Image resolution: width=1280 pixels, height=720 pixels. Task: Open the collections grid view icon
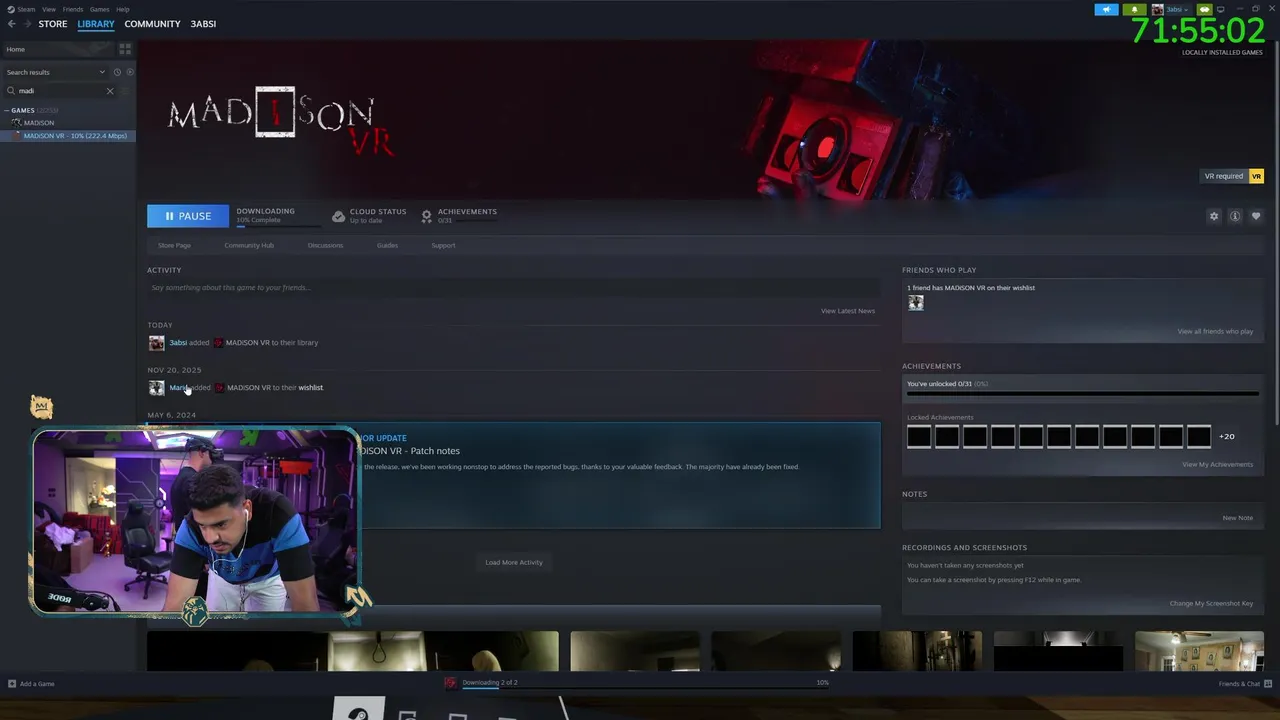click(x=125, y=49)
